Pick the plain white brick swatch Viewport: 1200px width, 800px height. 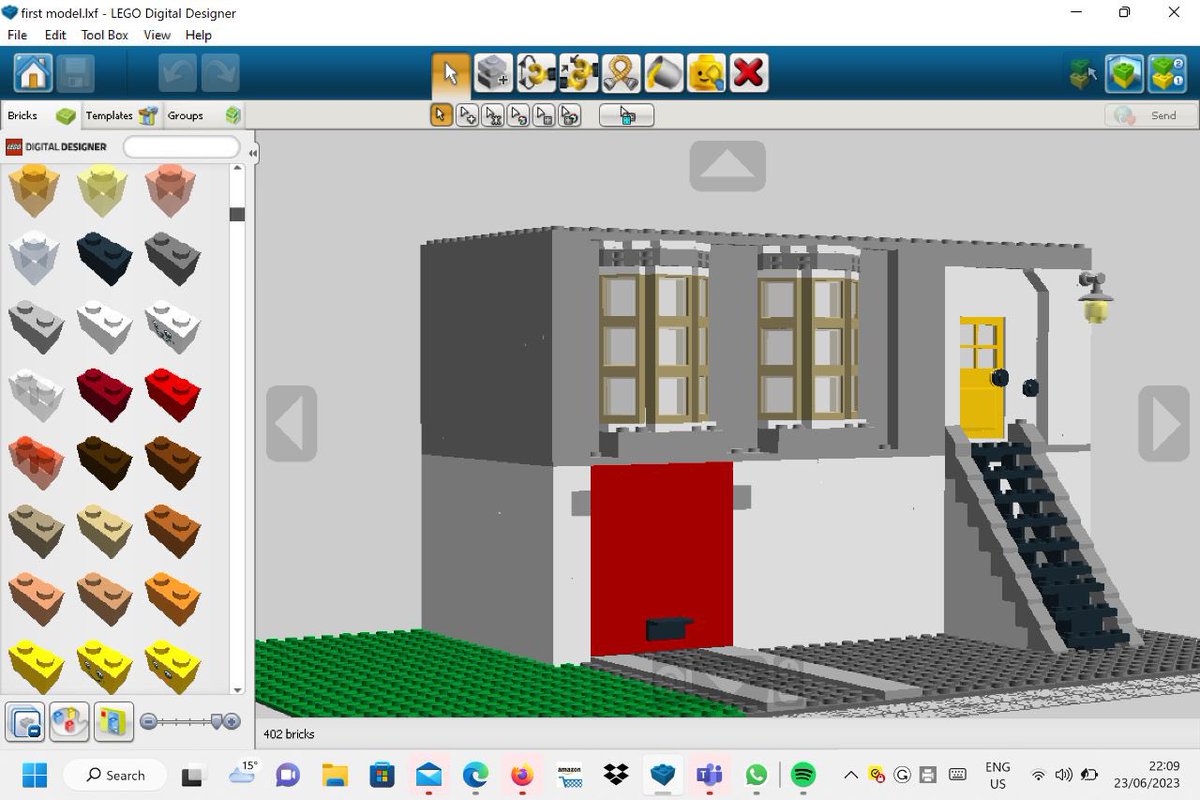point(105,325)
